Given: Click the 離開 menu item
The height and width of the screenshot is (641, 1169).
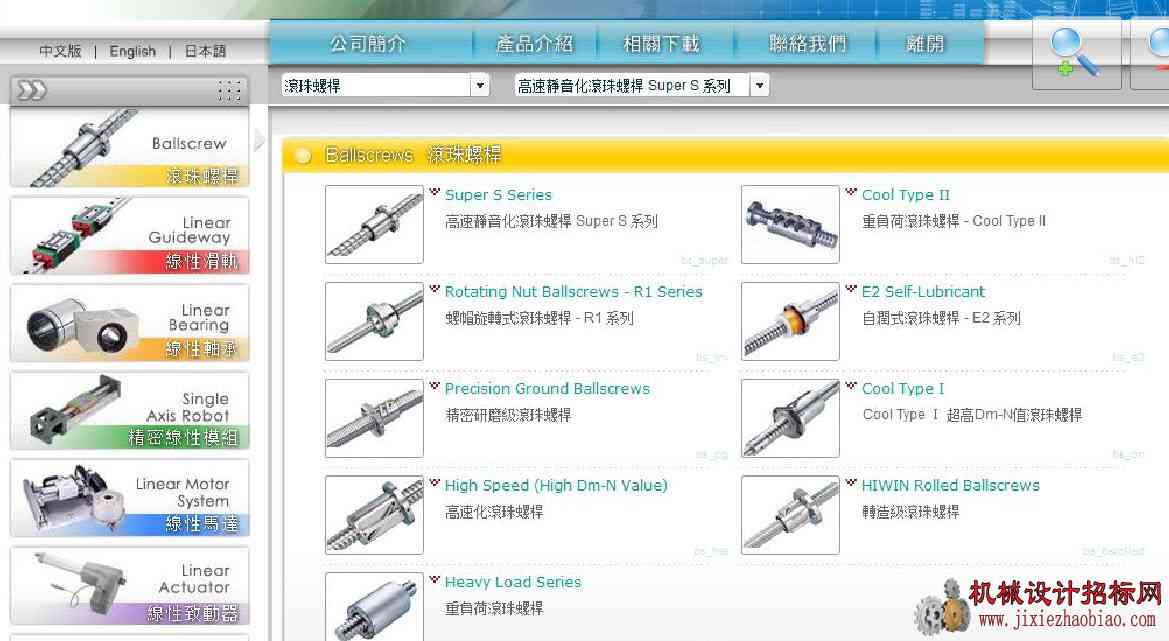Looking at the screenshot, I should [x=925, y=44].
